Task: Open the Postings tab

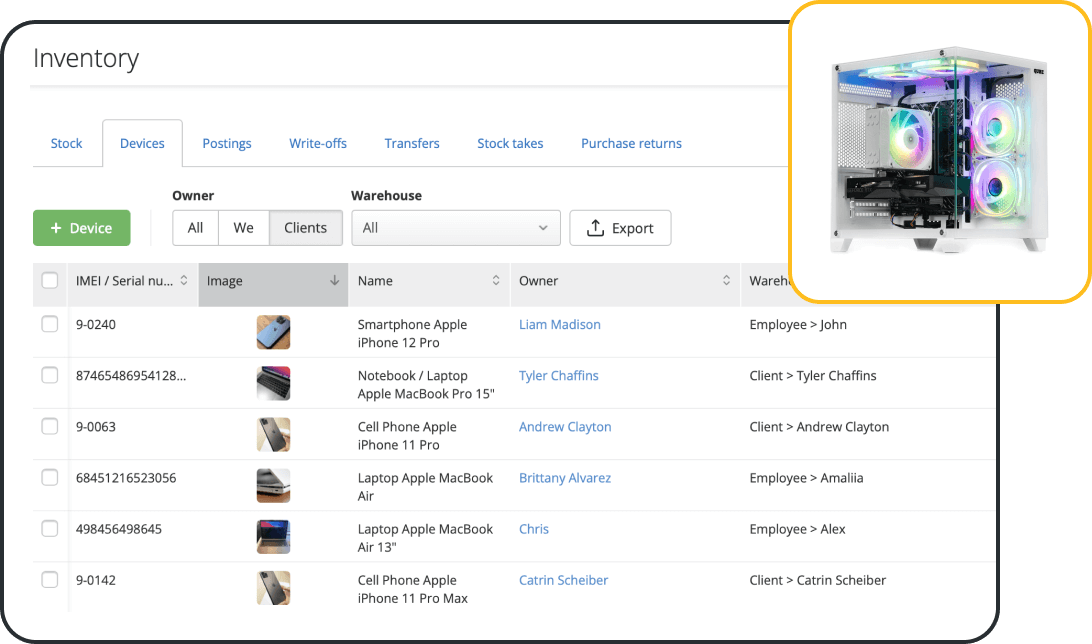Action: (226, 143)
